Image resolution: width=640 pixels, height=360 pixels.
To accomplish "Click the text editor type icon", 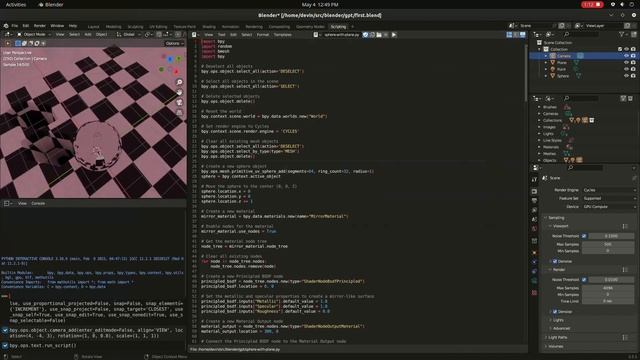I will point(195,35).
